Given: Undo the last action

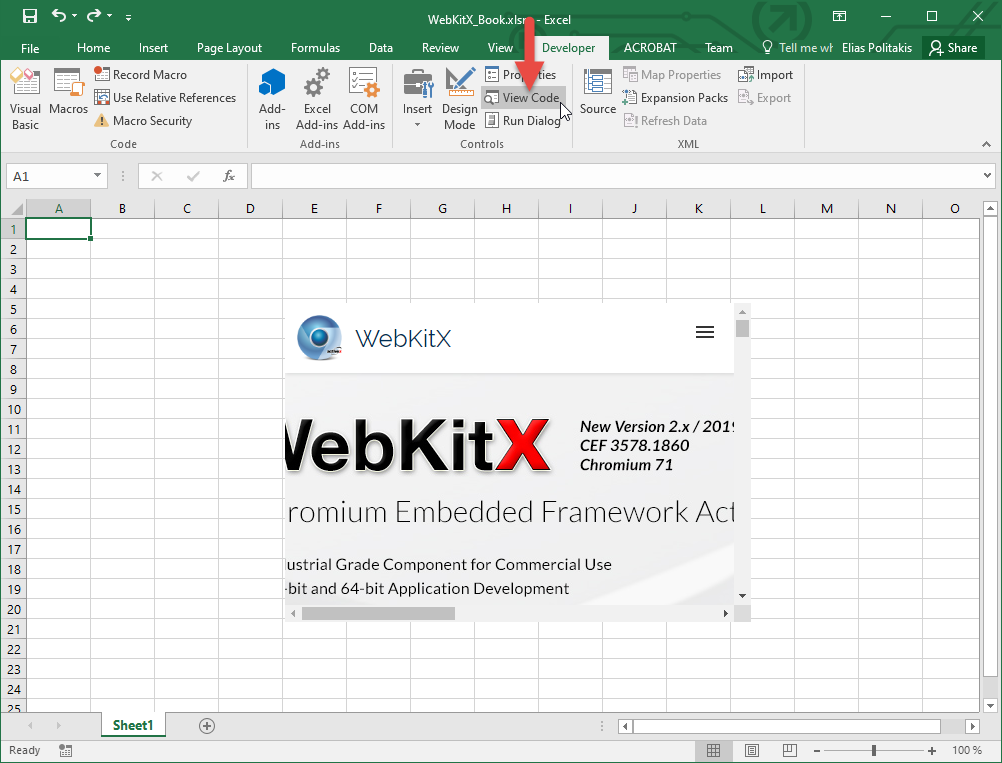Looking at the screenshot, I should 59,16.
